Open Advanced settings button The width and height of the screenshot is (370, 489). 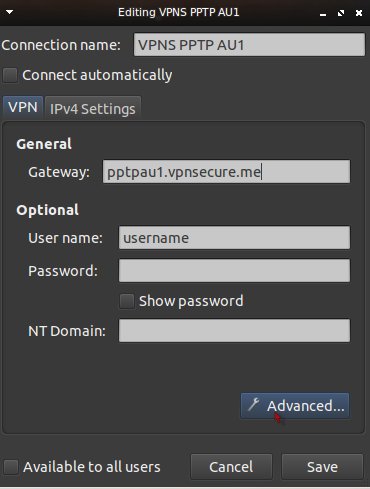pyautogui.click(x=295, y=406)
